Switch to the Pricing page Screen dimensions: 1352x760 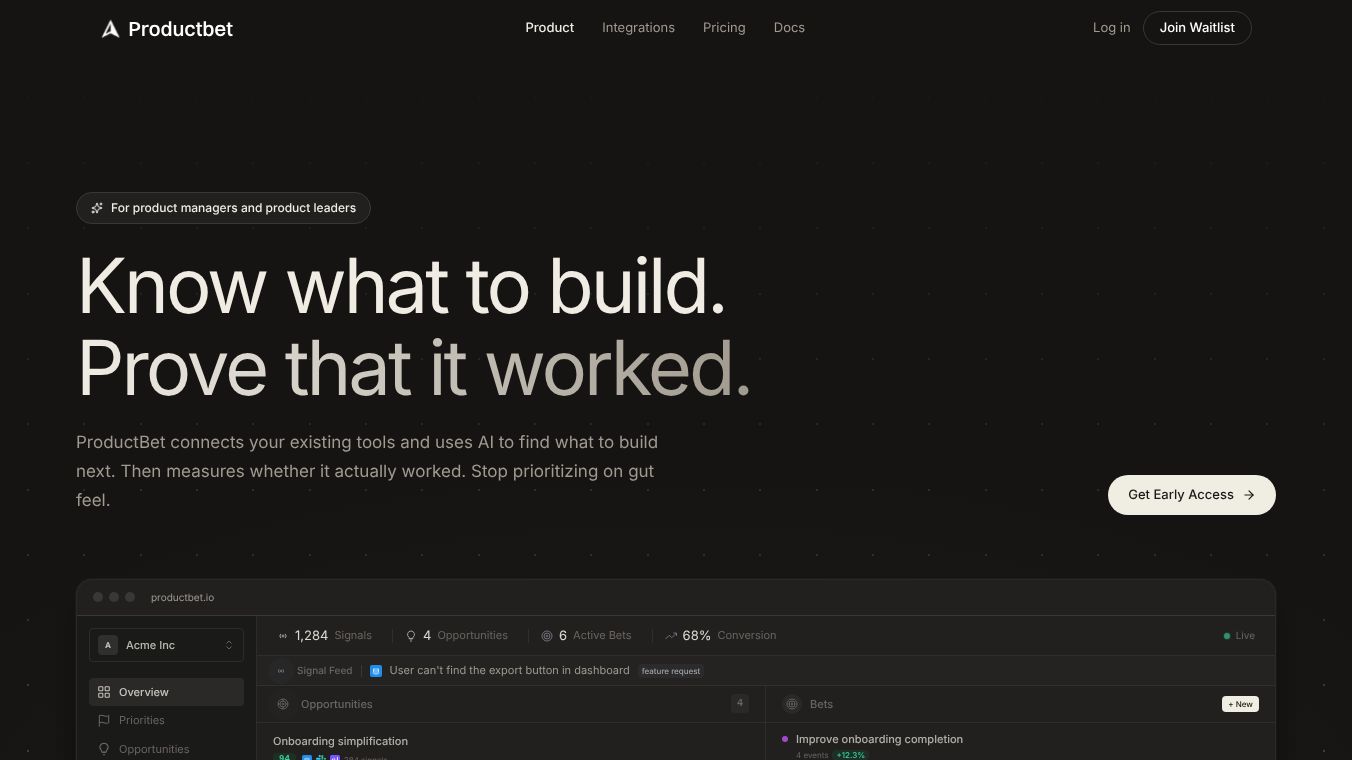(x=724, y=27)
